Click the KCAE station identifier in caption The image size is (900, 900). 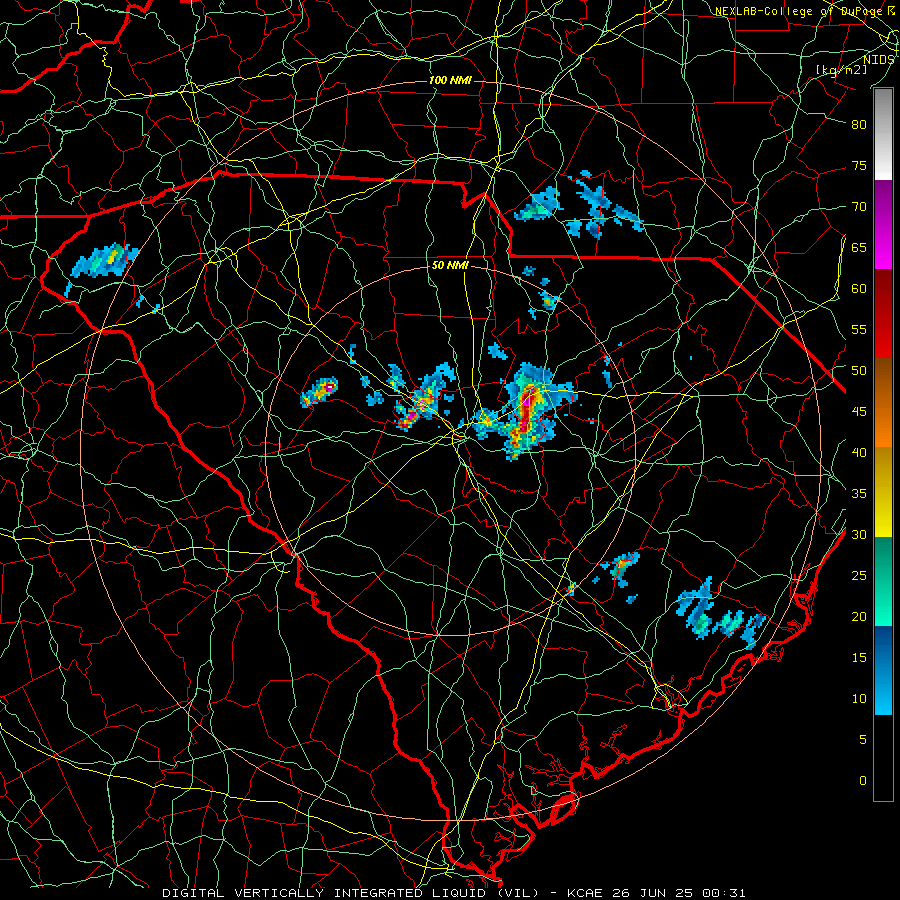(x=584, y=893)
